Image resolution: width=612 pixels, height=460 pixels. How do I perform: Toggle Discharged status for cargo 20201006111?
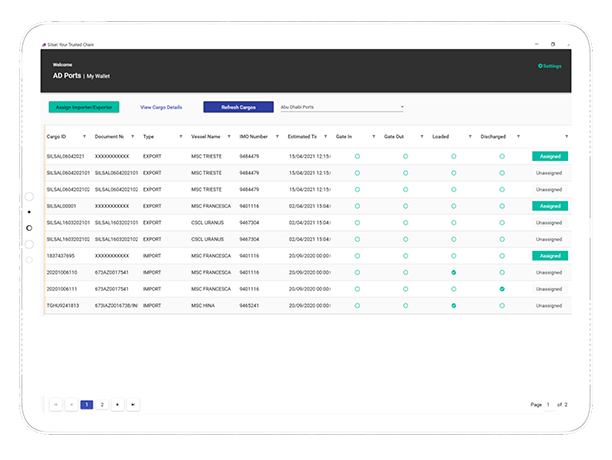pos(502,289)
